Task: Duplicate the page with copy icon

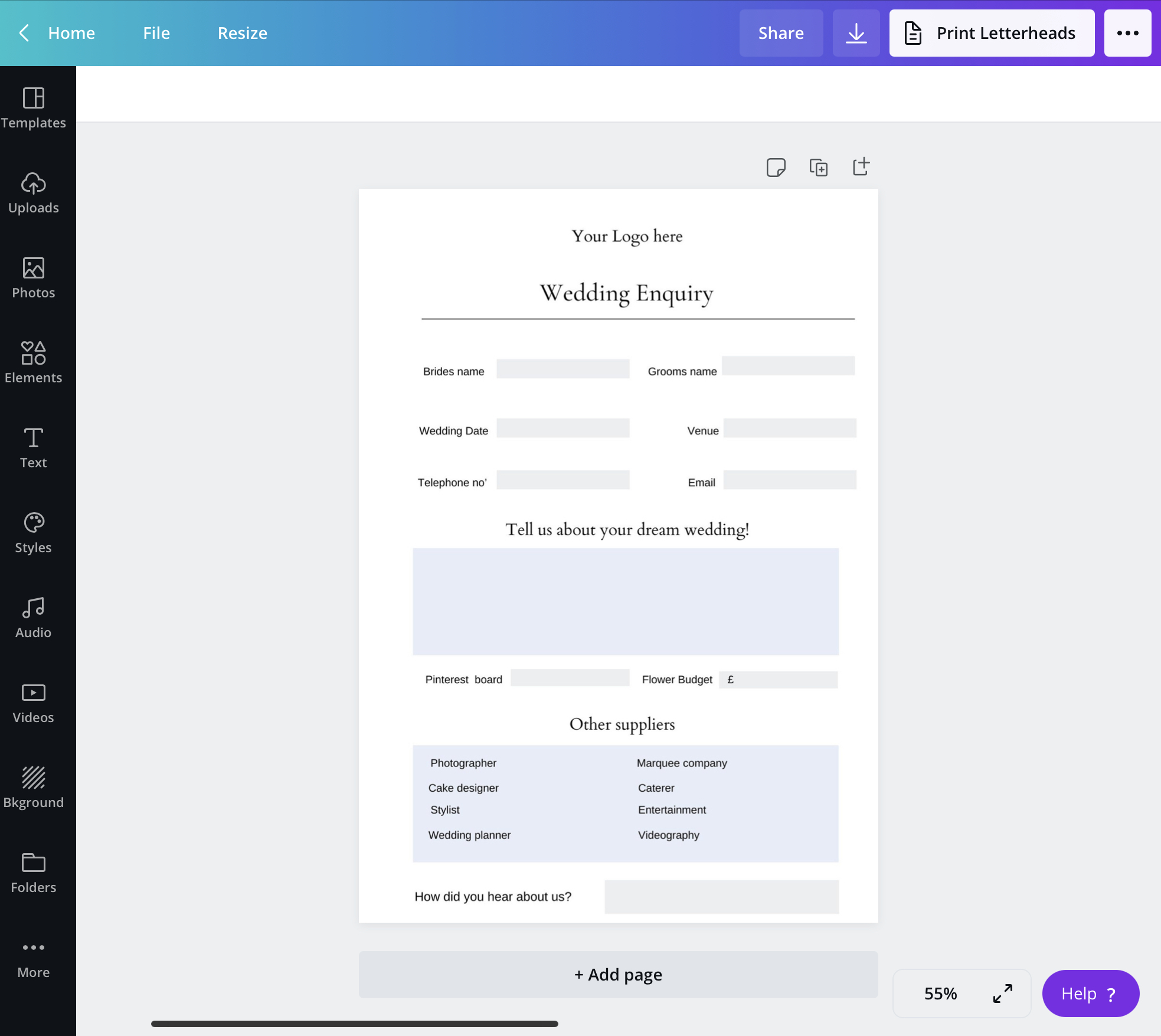Action: (818, 168)
